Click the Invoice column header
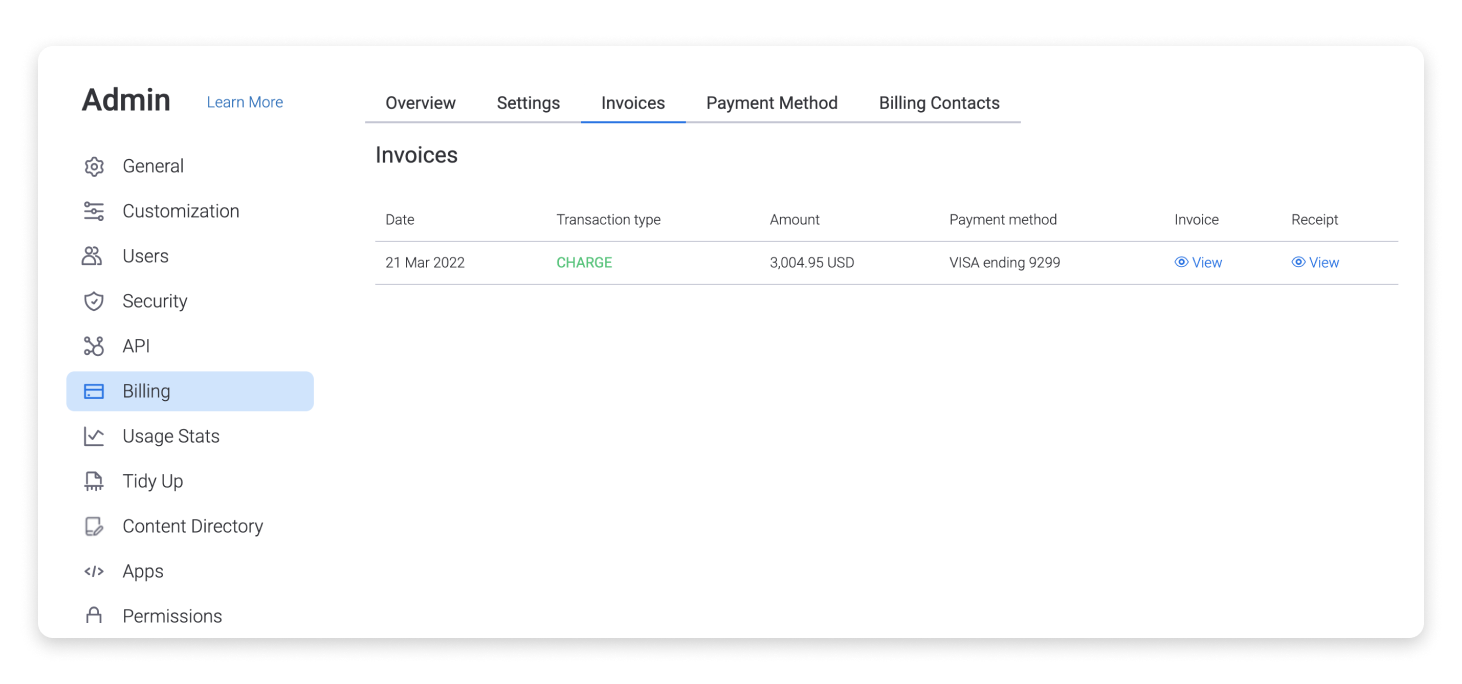Screen dimensions: 1462x684 click(1197, 219)
